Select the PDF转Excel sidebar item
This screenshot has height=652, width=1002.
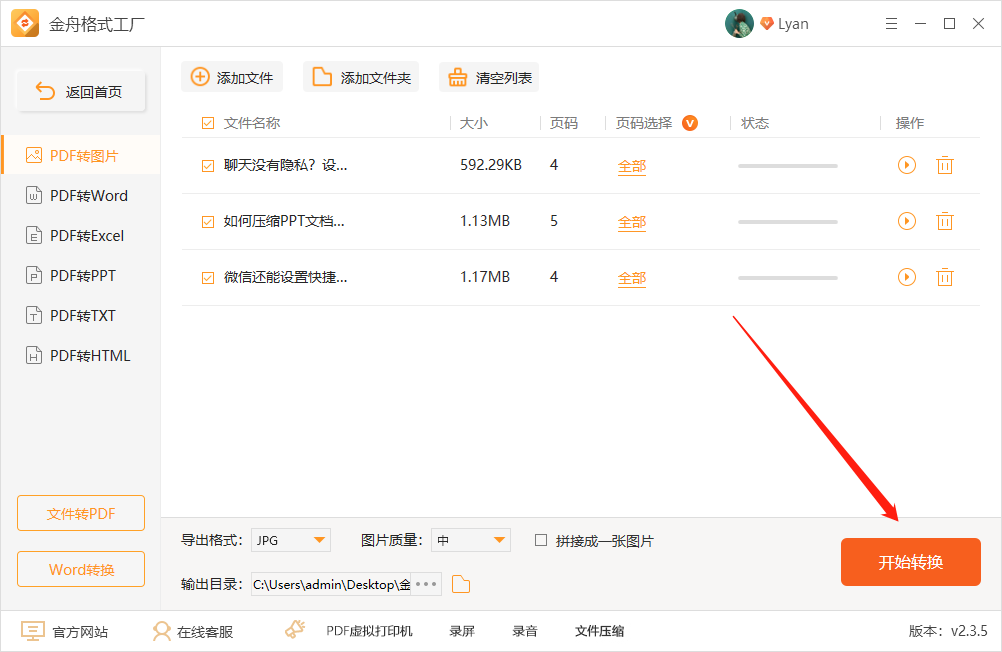tap(82, 235)
